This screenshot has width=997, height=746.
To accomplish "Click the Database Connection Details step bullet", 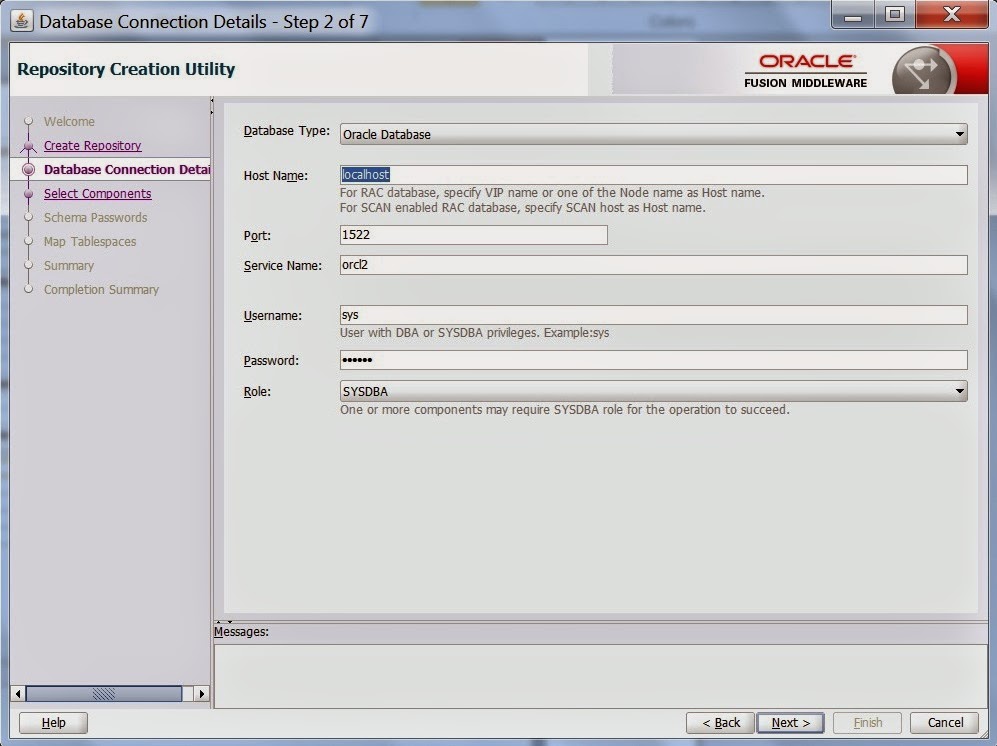I will pos(28,169).
